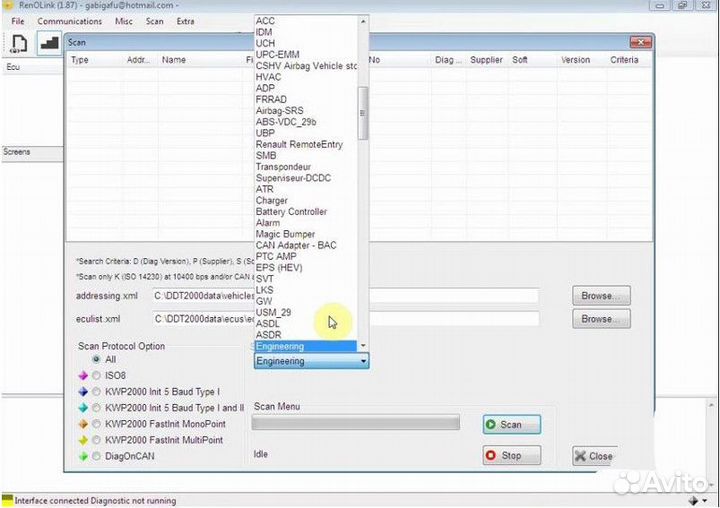Click teal diamond icon beside Type I and II
The height and width of the screenshot is (508, 720).
coord(83,408)
